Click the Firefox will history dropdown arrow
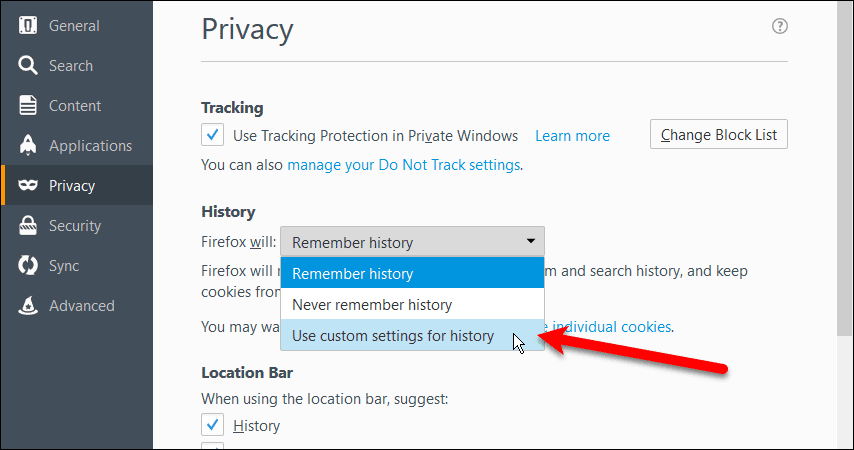The image size is (854, 450). [x=530, y=241]
